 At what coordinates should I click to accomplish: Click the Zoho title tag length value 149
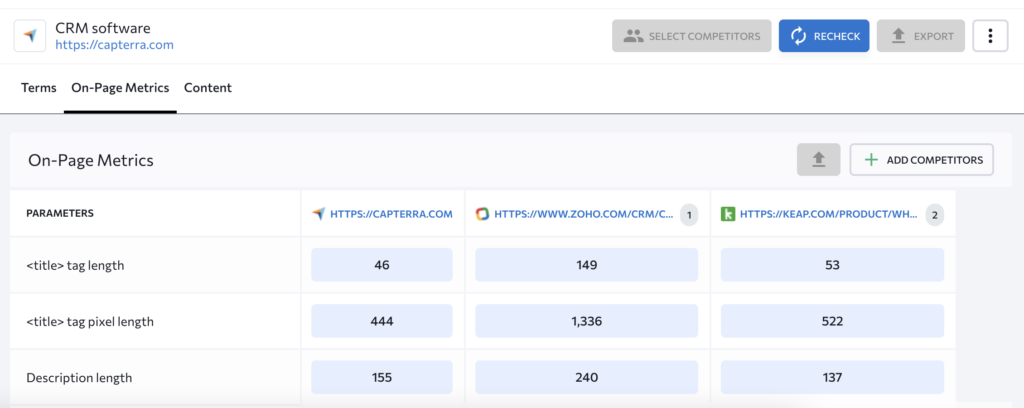click(x=586, y=265)
